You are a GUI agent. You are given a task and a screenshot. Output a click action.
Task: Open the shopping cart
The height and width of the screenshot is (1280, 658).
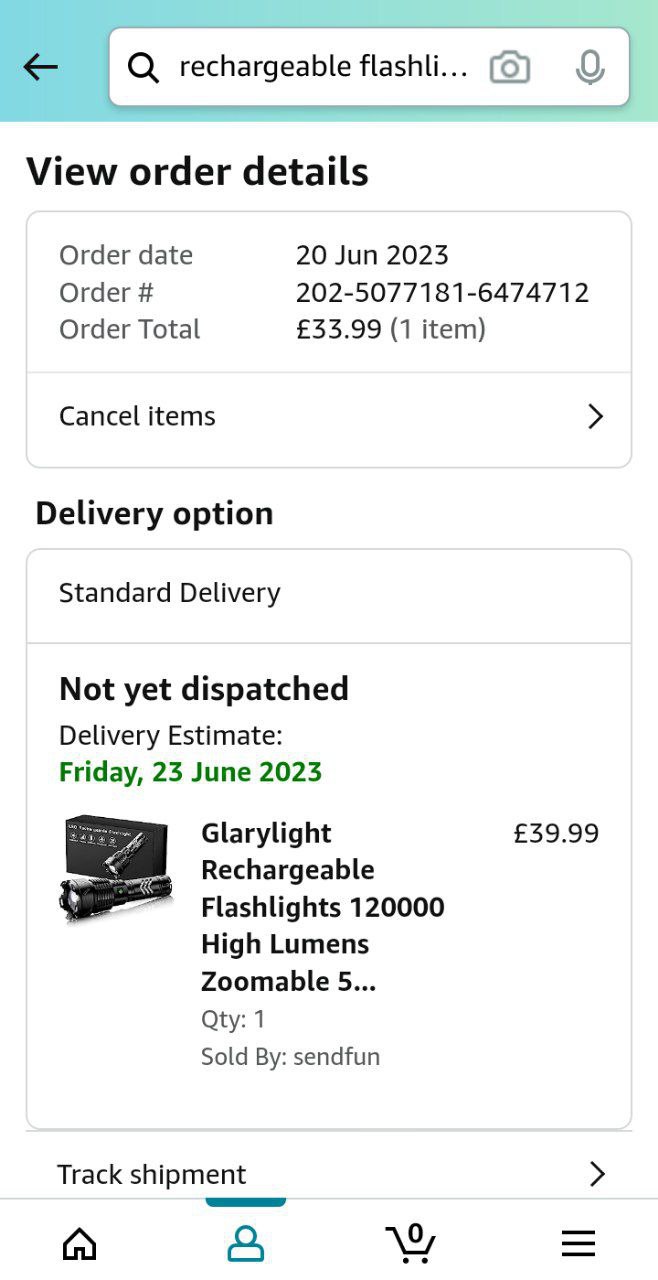point(411,1243)
